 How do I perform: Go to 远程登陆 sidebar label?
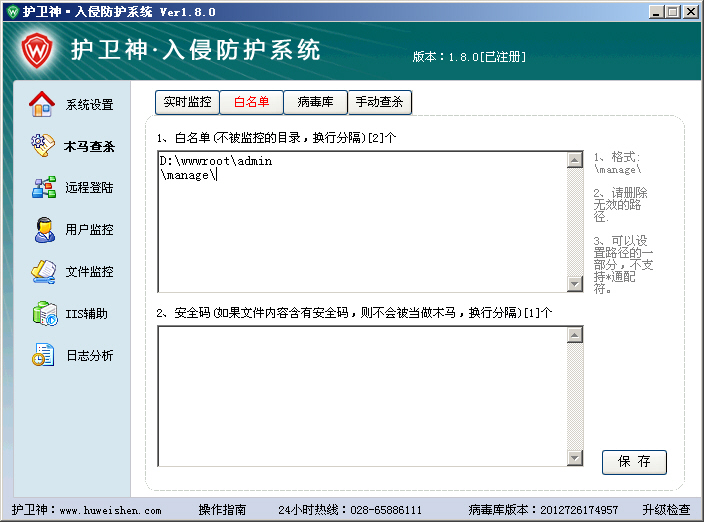(x=89, y=188)
